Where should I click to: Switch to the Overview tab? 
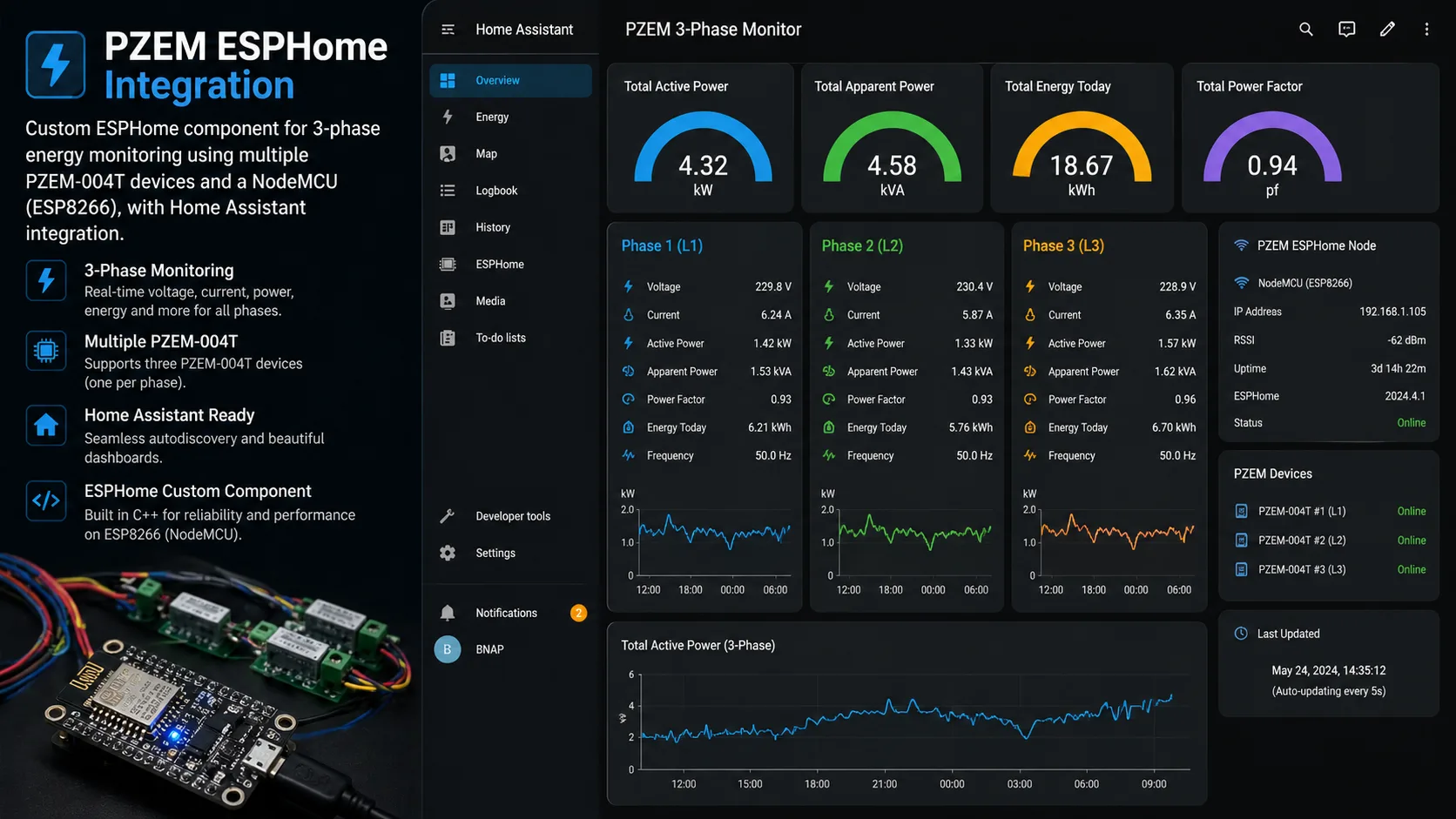(x=498, y=80)
